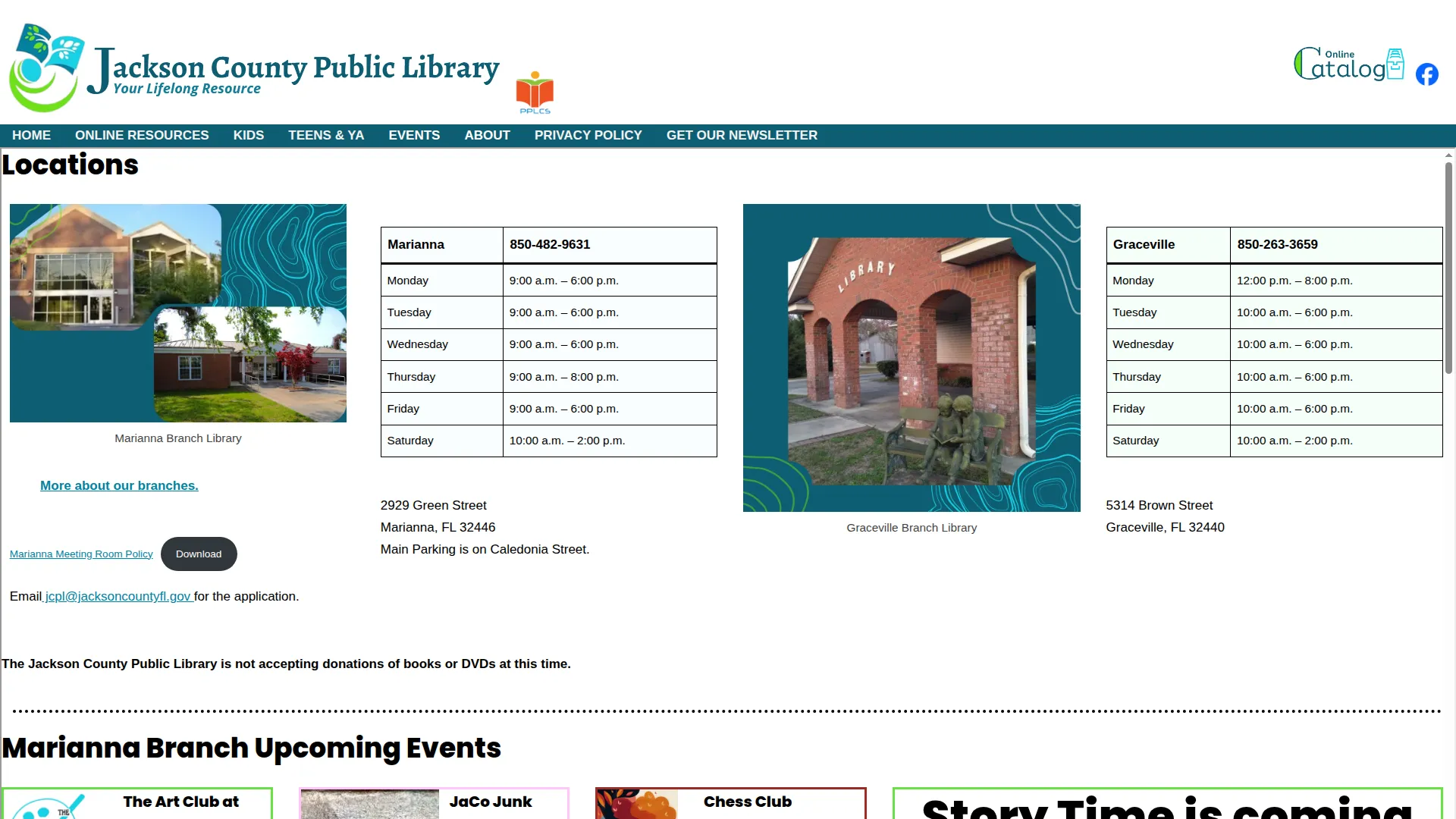Click Marianna, FL 32446 address line
Image resolution: width=1456 pixels, height=819 pixels.
click(438, 527)
